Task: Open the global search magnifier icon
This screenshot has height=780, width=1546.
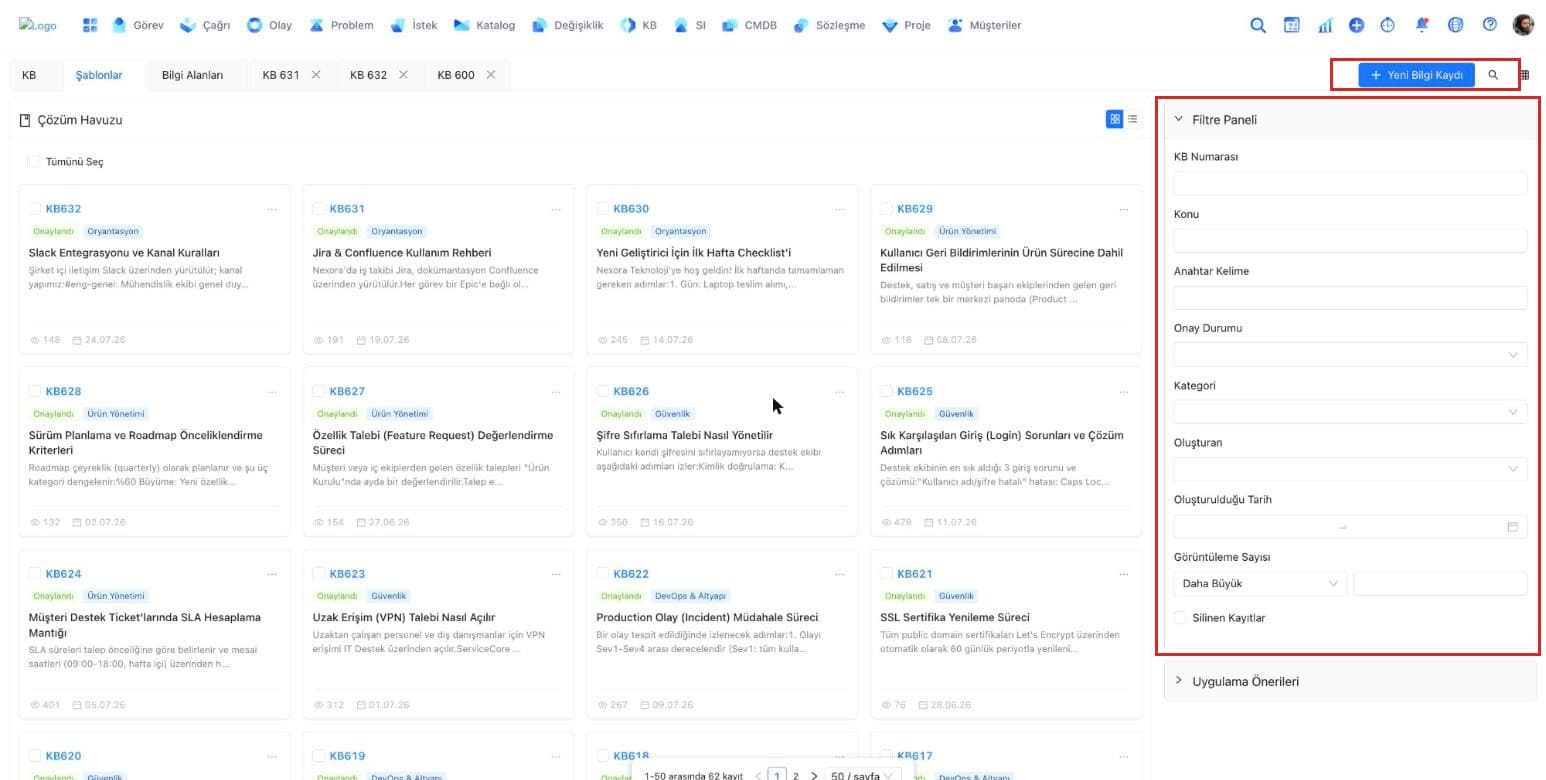Action: coord(1258,25)
